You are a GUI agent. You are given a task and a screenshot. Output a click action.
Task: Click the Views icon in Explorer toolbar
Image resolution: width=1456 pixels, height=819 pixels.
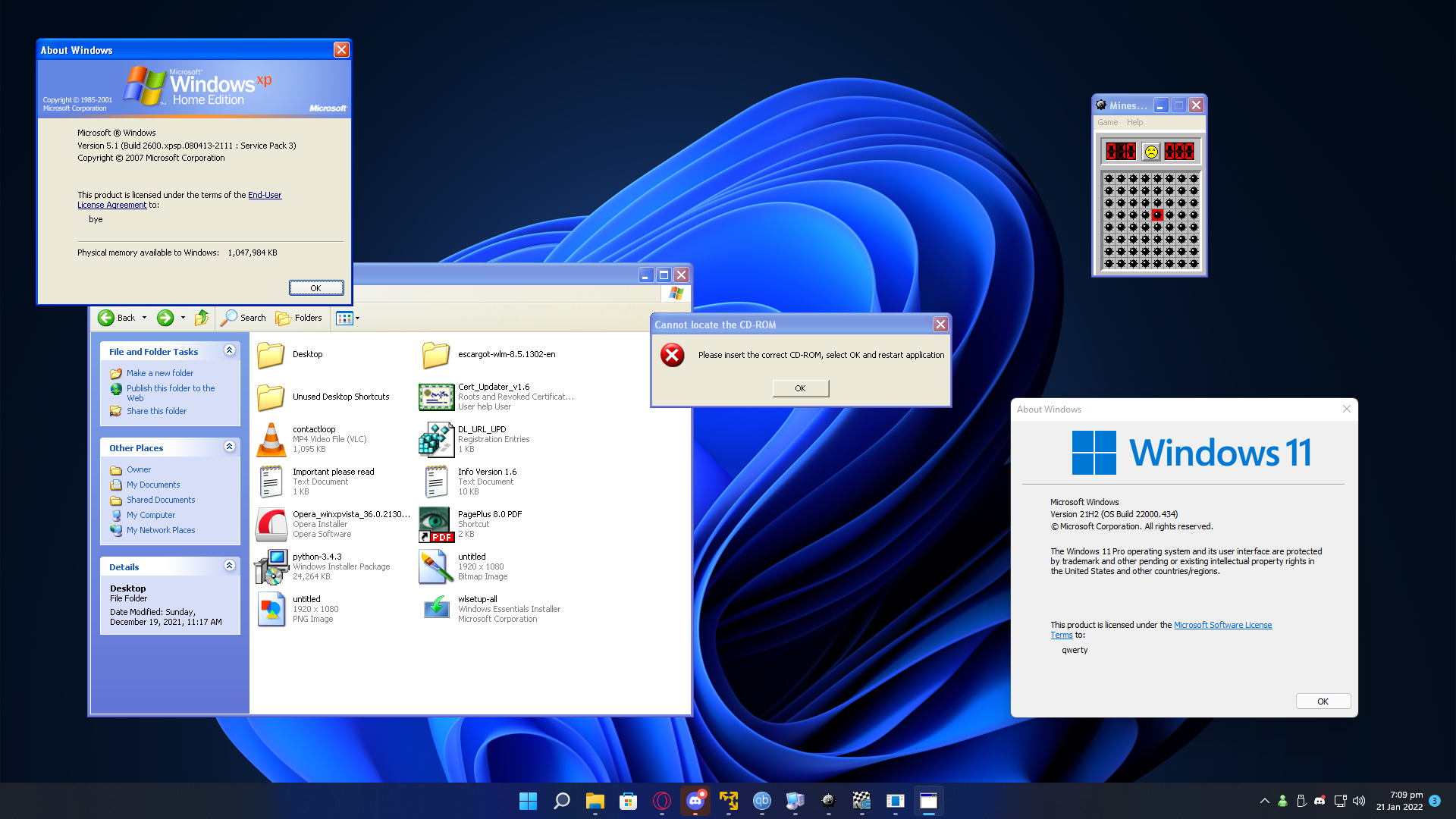(344, 318)
